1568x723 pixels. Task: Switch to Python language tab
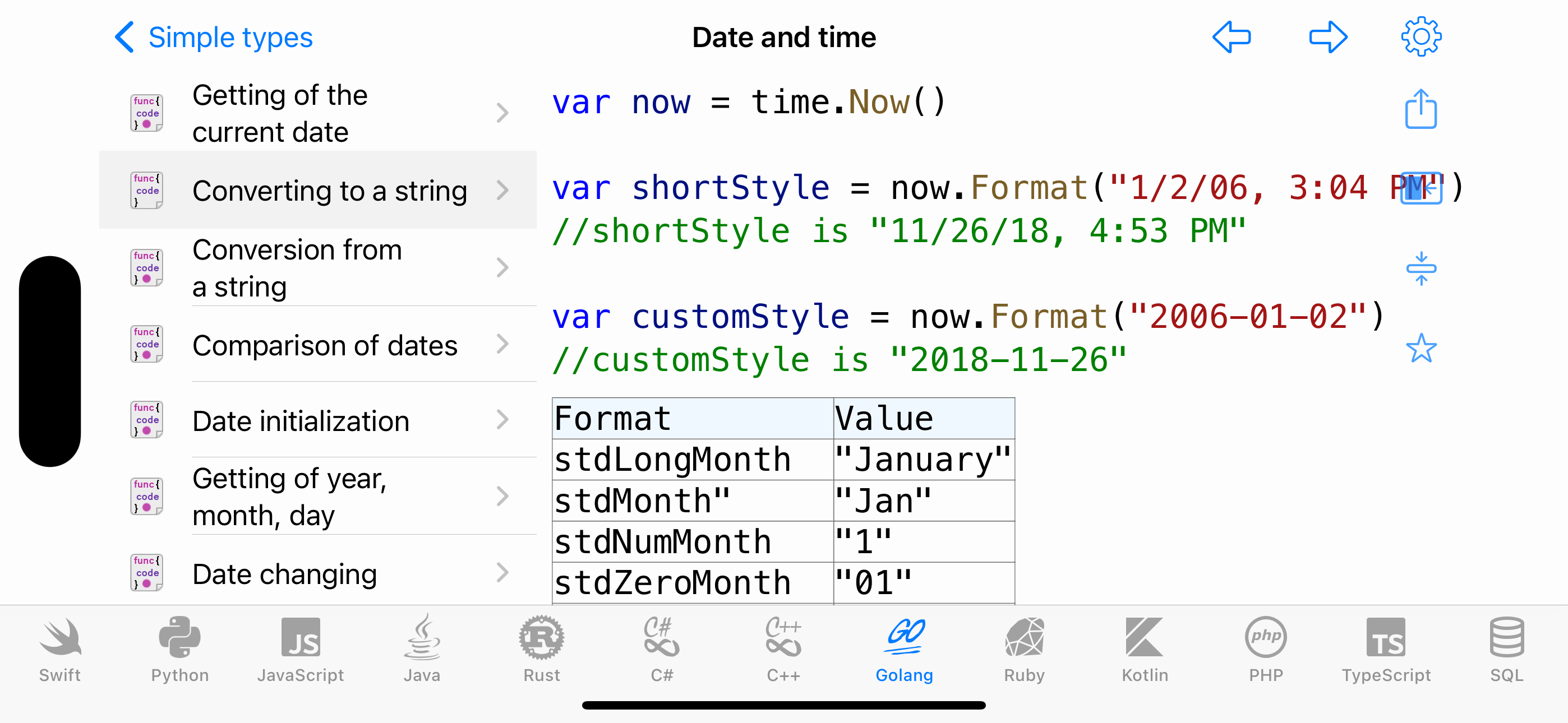[179, 650]
